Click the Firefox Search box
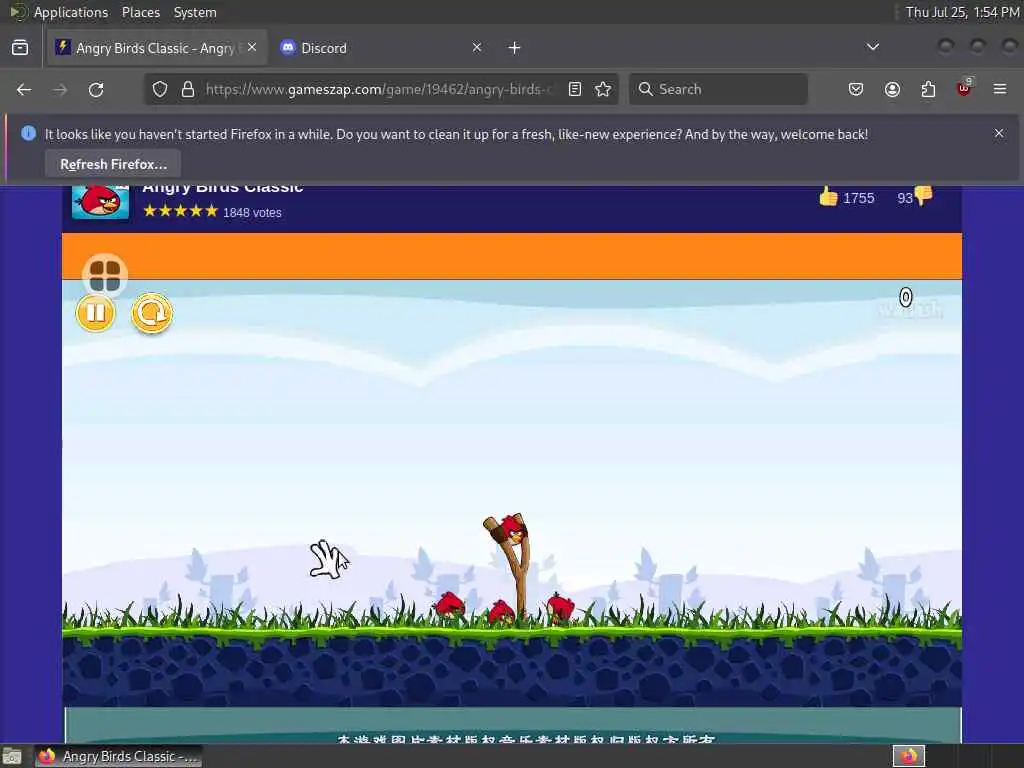 coord(718,89)
